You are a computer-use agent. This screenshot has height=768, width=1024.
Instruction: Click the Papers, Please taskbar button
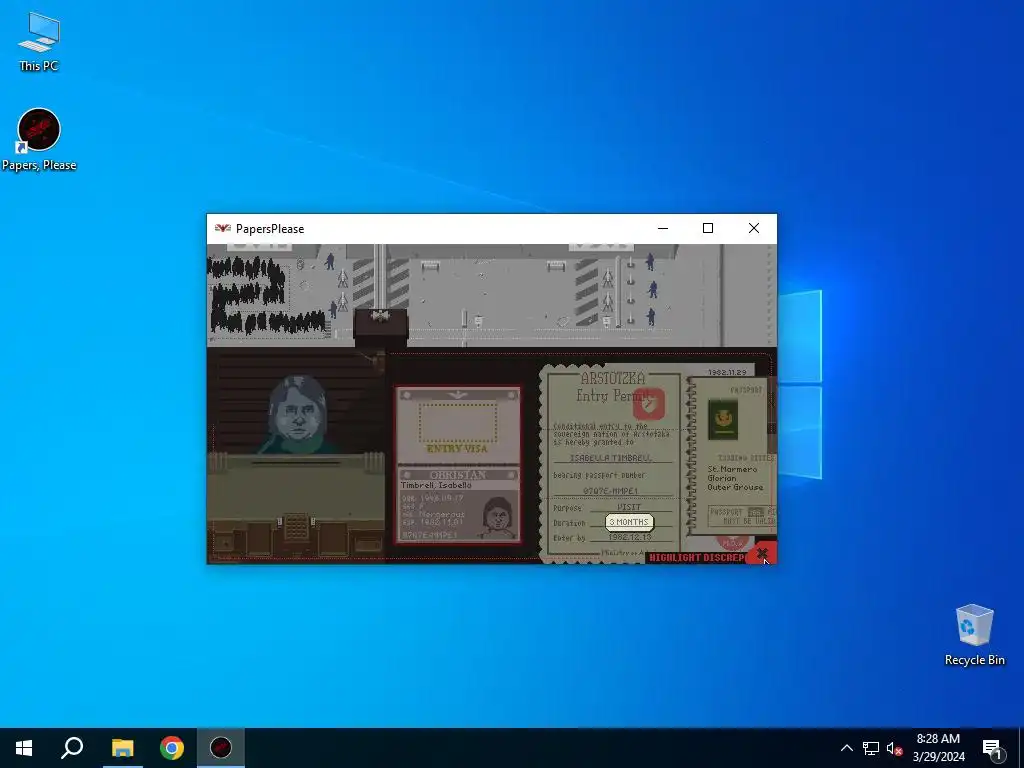221,748
